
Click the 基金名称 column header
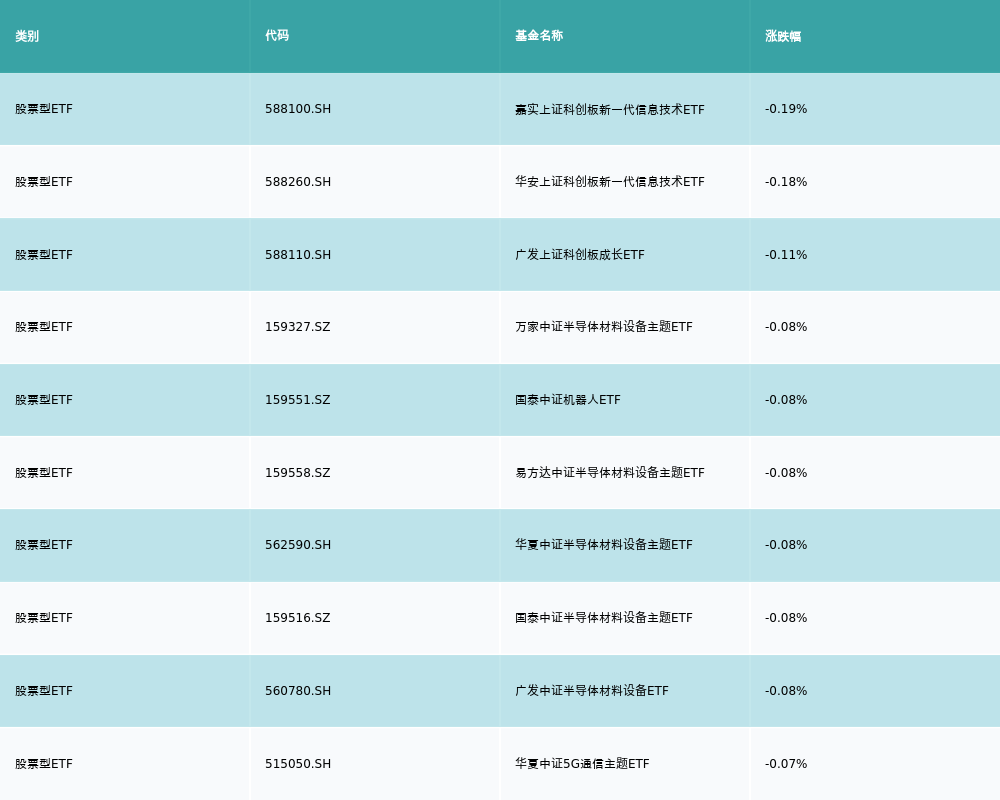(539, 36)
